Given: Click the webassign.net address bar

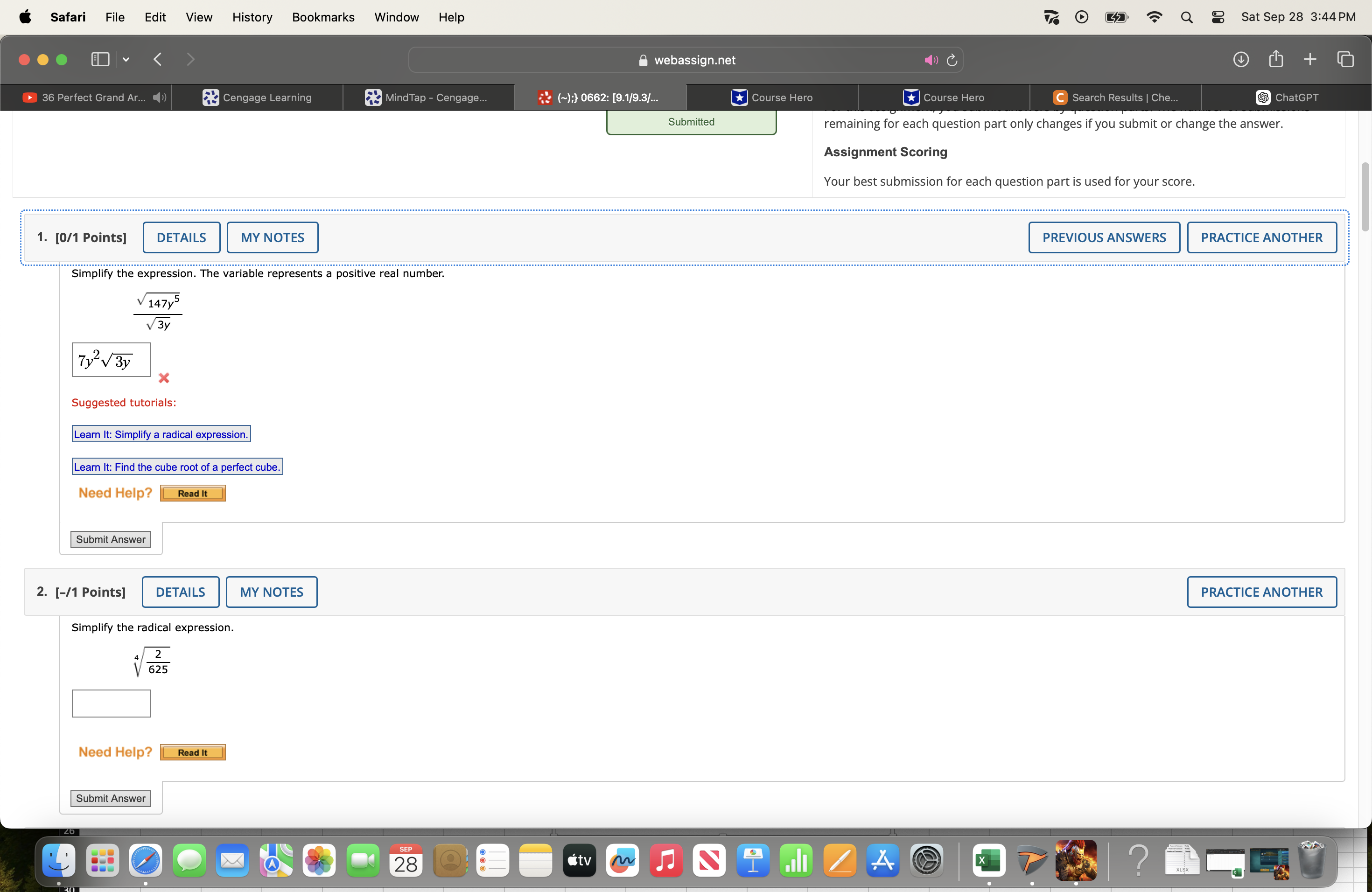Looking at the screenshot, I should (x=686, y=60).
